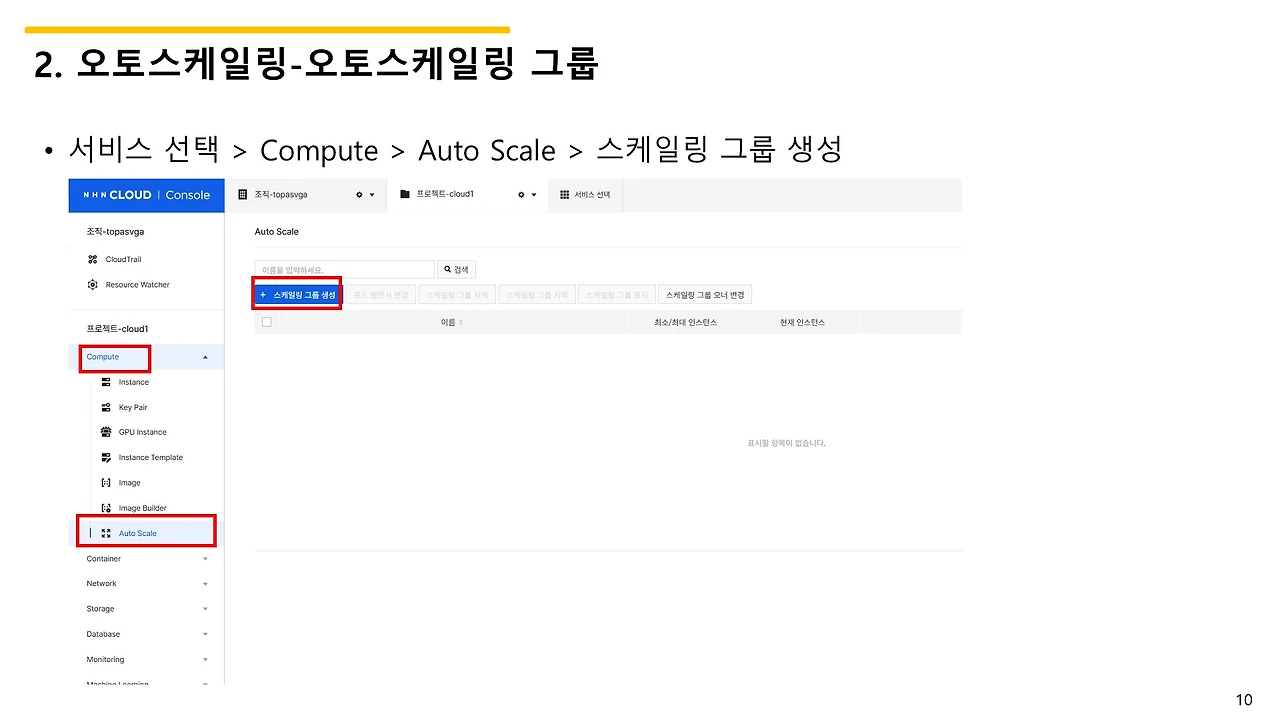Screen dimensions: 1280x720
Task: Open the 서비스 선택 service menu
Action: click(585, 195)
